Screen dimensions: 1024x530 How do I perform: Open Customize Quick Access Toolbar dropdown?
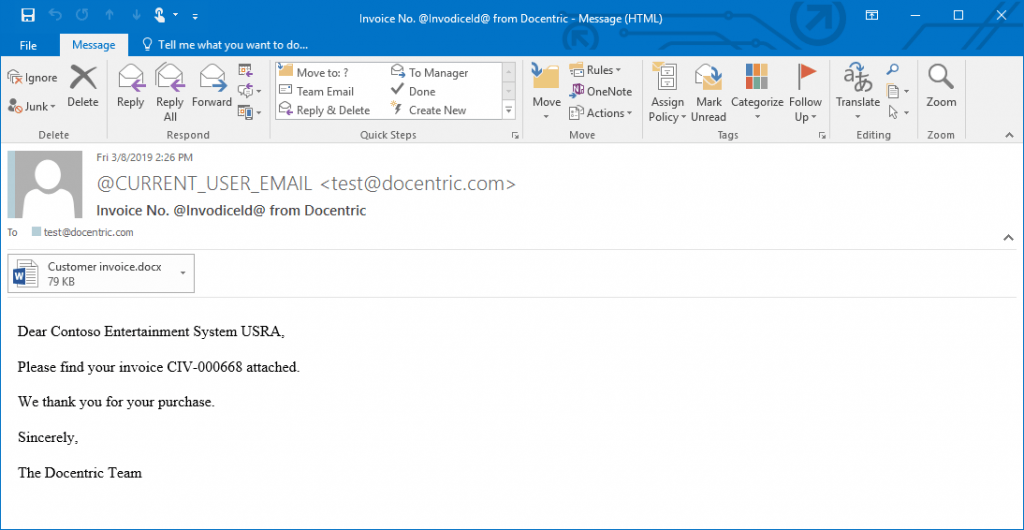[x=195, y=16]
